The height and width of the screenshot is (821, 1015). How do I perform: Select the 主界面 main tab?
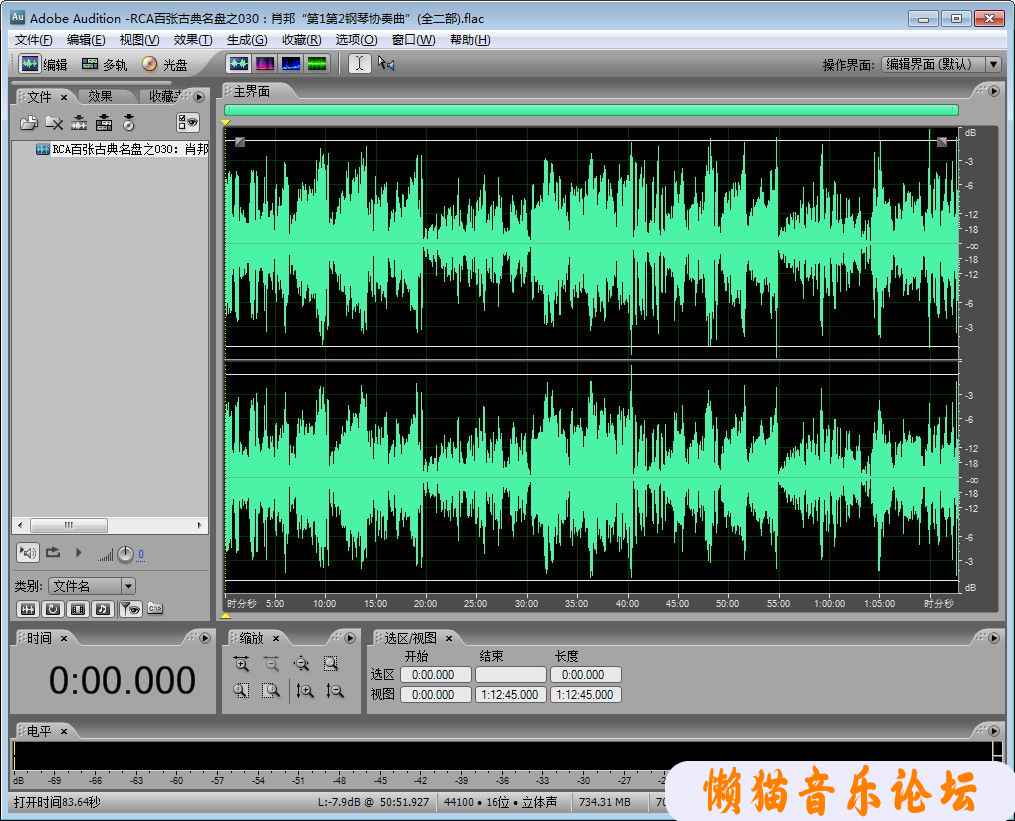(252, 91)
